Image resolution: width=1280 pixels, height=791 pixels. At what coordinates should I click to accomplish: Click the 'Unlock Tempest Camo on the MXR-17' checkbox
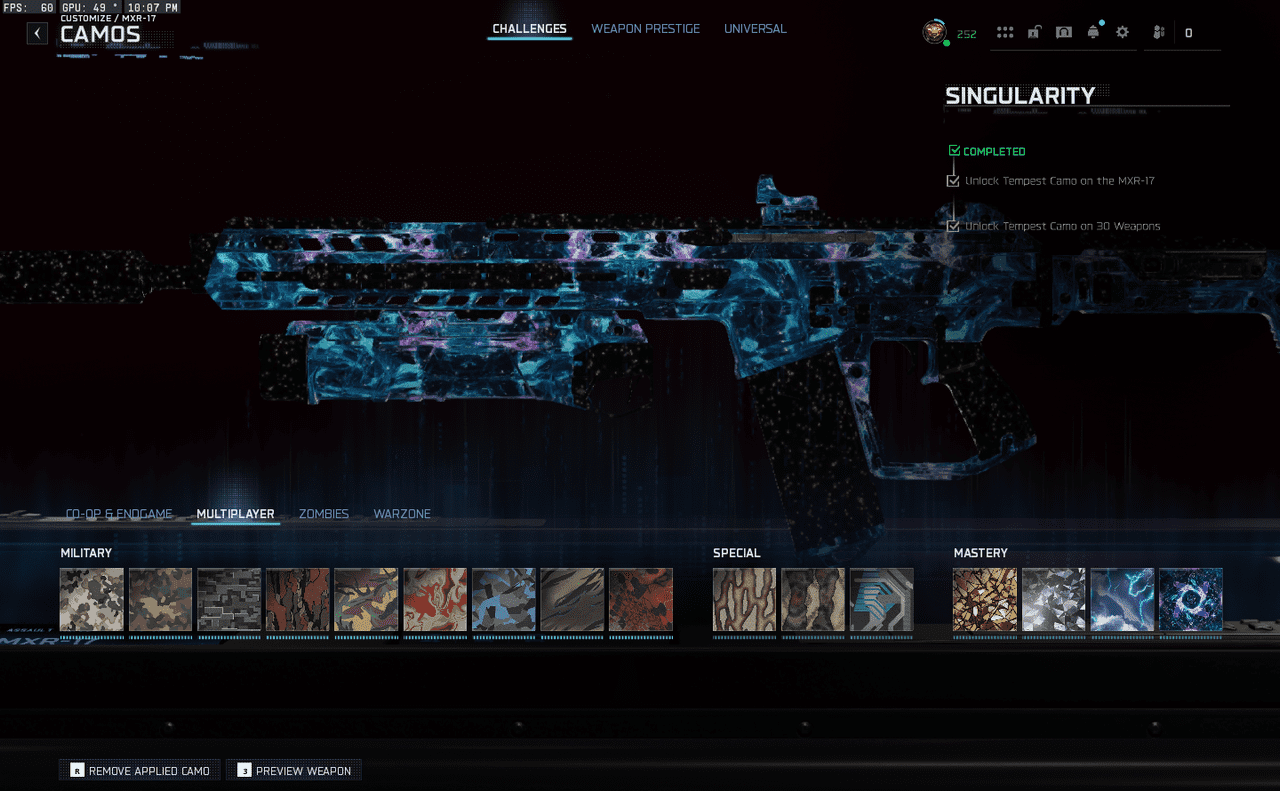click(953, 181)
